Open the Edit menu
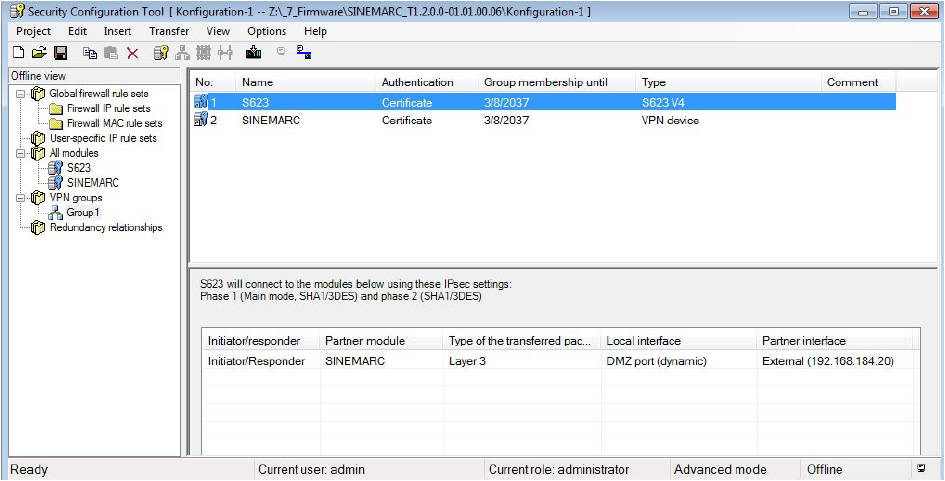 [77, 31]
